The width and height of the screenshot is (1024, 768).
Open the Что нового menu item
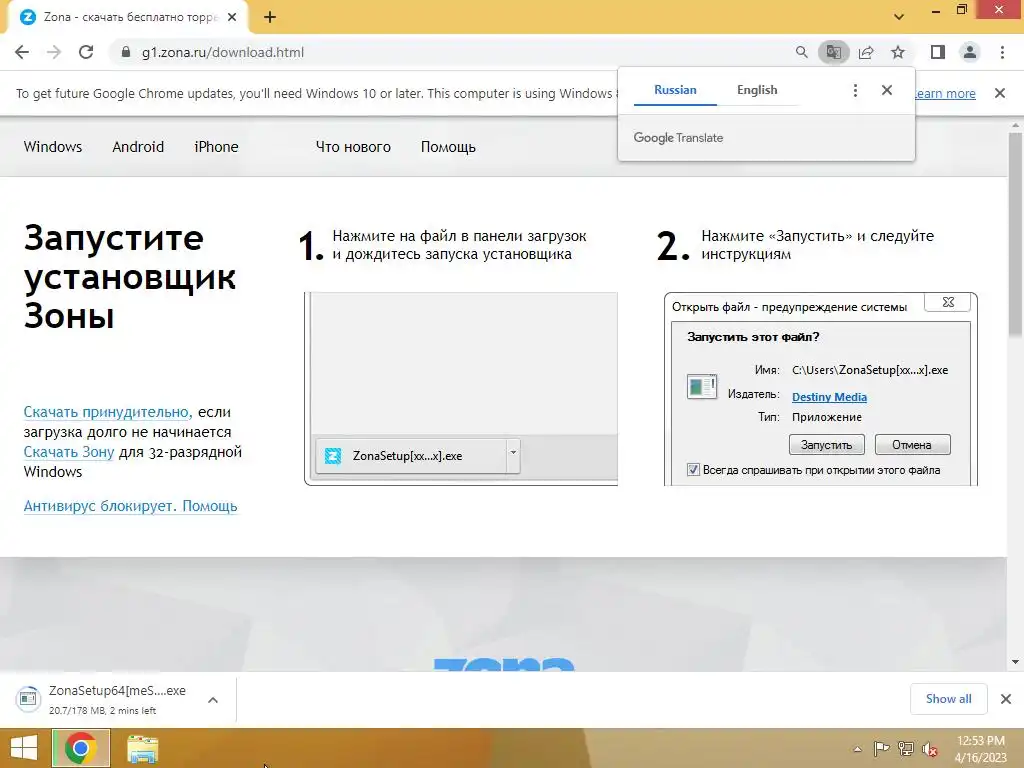(353, 147)
